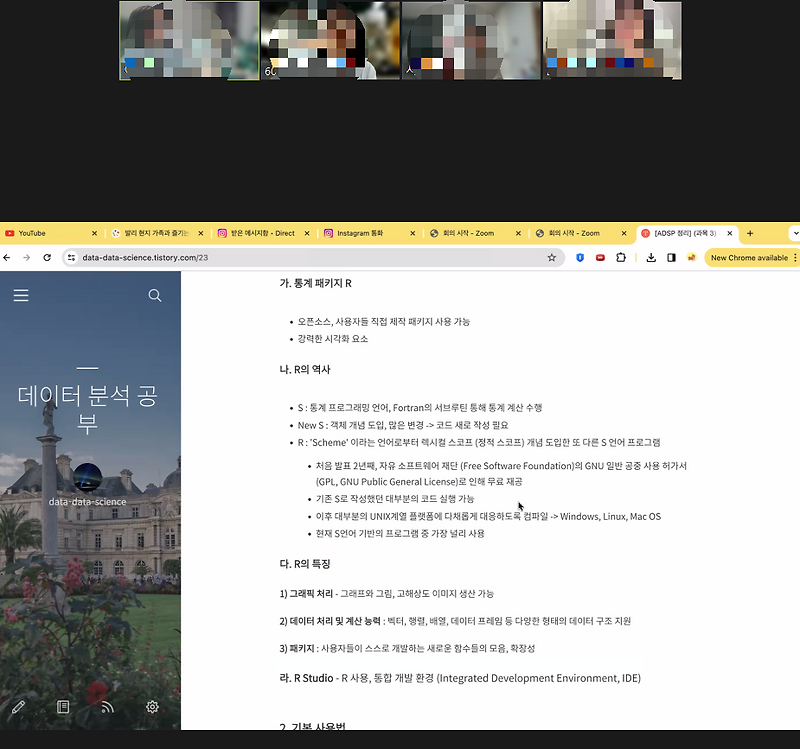Open the blog sidebar hamburger menu
Viewport: 800px width, 749px height.
(x=20, y=293)
